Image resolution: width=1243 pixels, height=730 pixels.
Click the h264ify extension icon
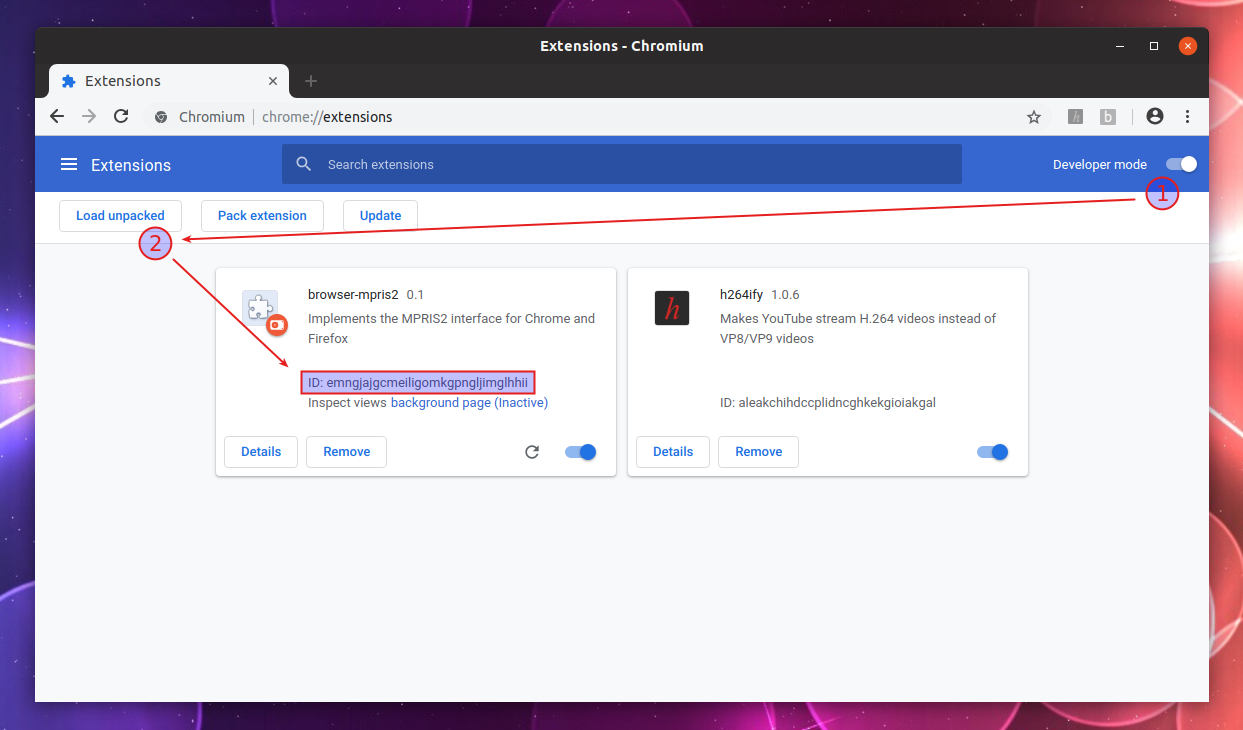point(671,308)
